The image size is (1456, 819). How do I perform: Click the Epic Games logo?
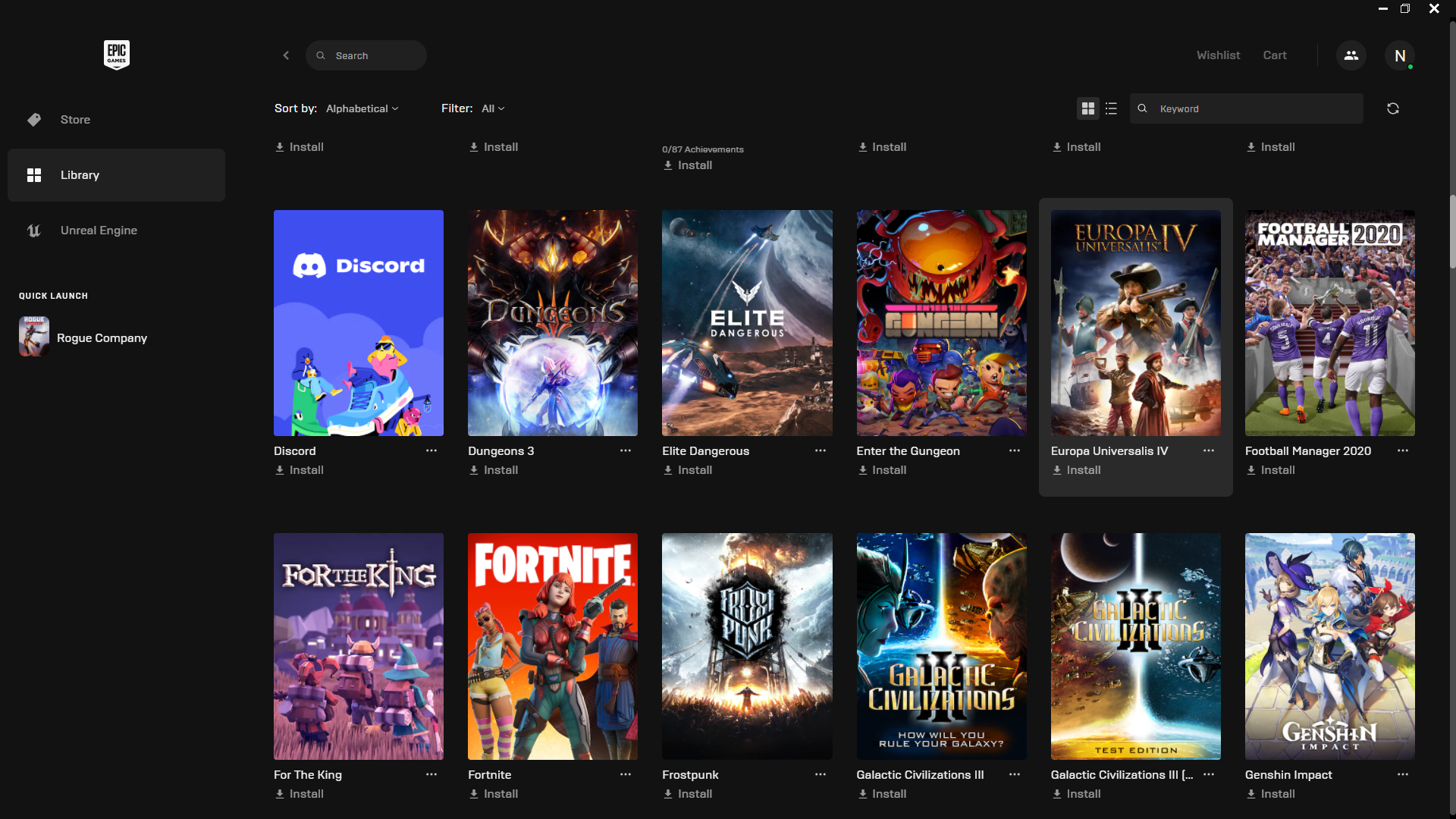click(116, 55)
